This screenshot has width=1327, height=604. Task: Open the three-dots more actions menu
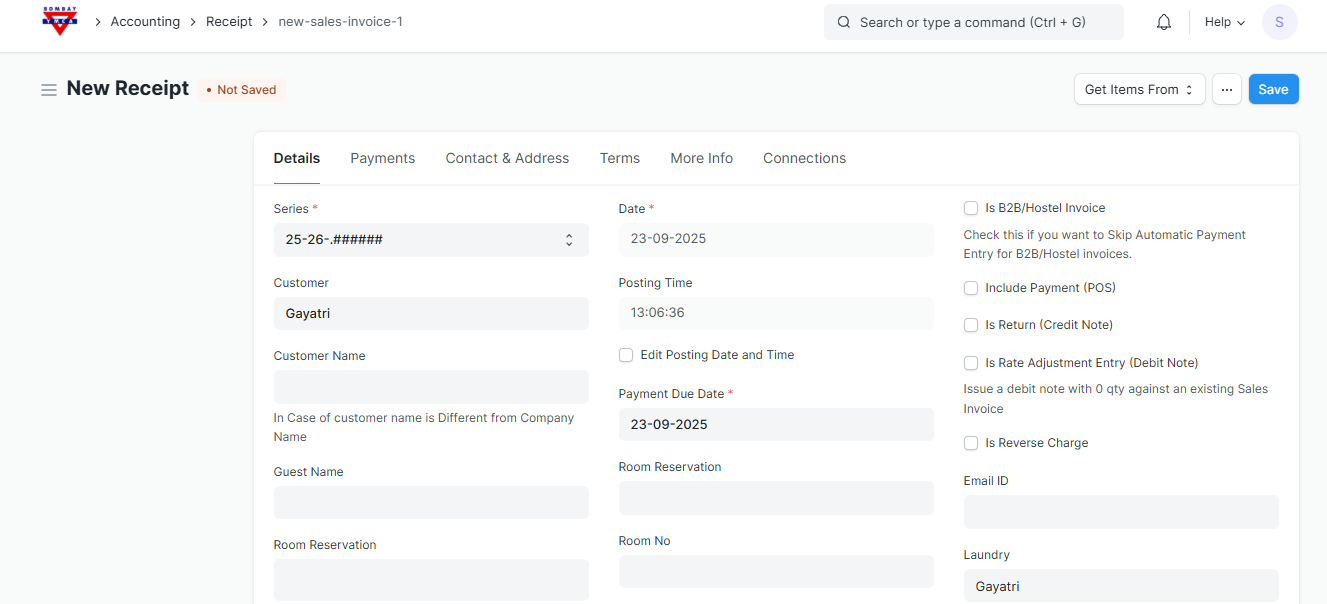point(1226,89)
